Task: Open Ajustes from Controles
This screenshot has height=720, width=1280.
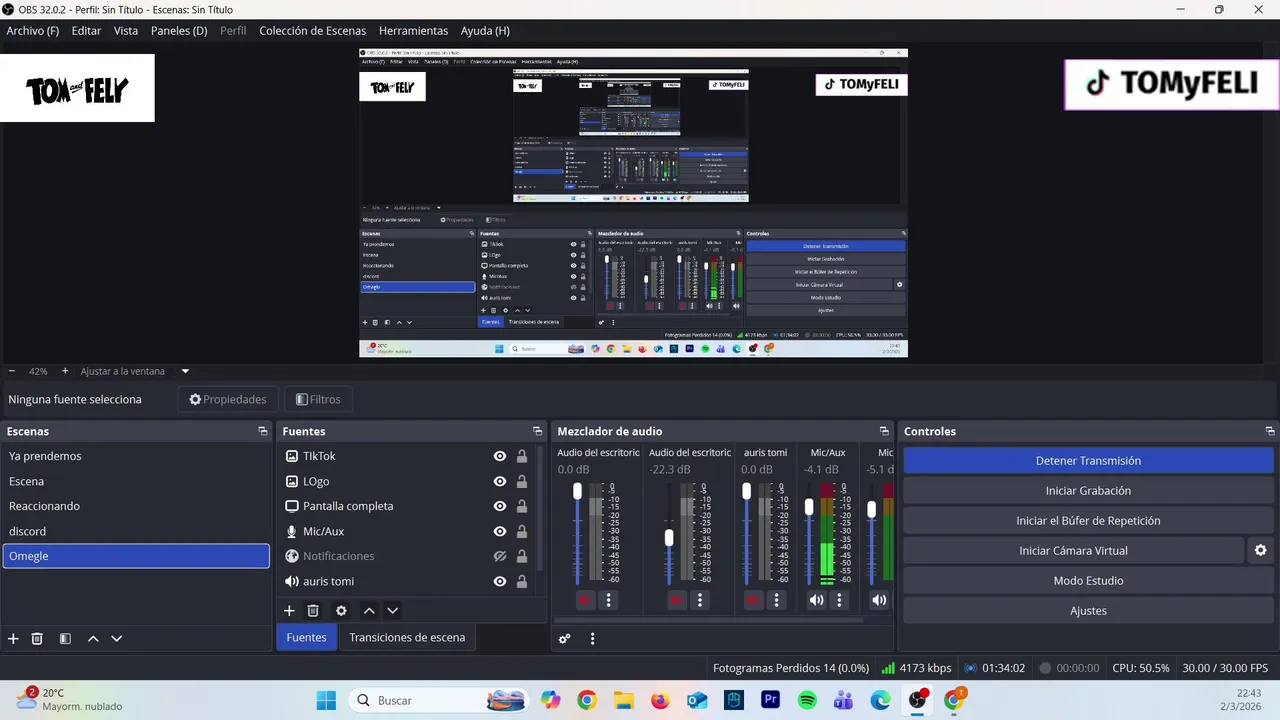Action: [x=1088, y=611]
